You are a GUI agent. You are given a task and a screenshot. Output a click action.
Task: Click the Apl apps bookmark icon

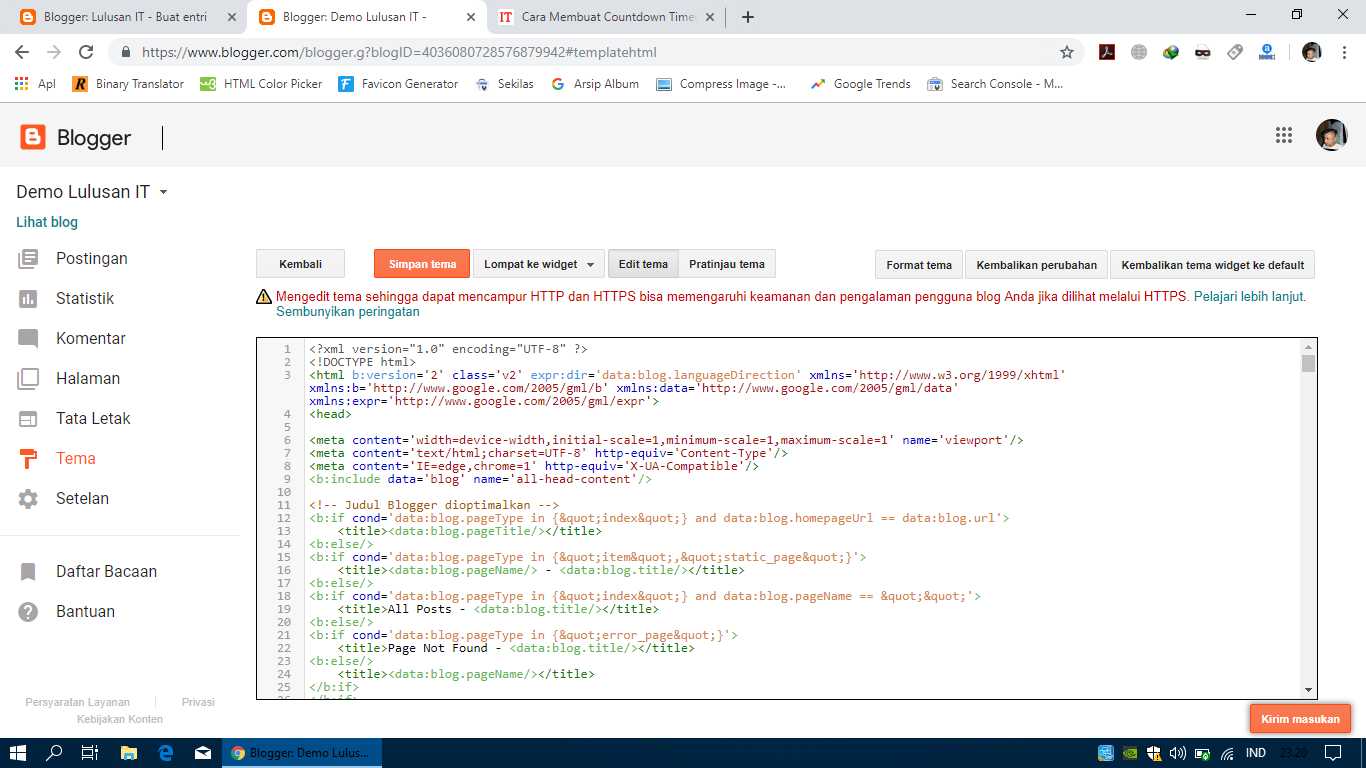pyautogui.click(x=21, y=84)
